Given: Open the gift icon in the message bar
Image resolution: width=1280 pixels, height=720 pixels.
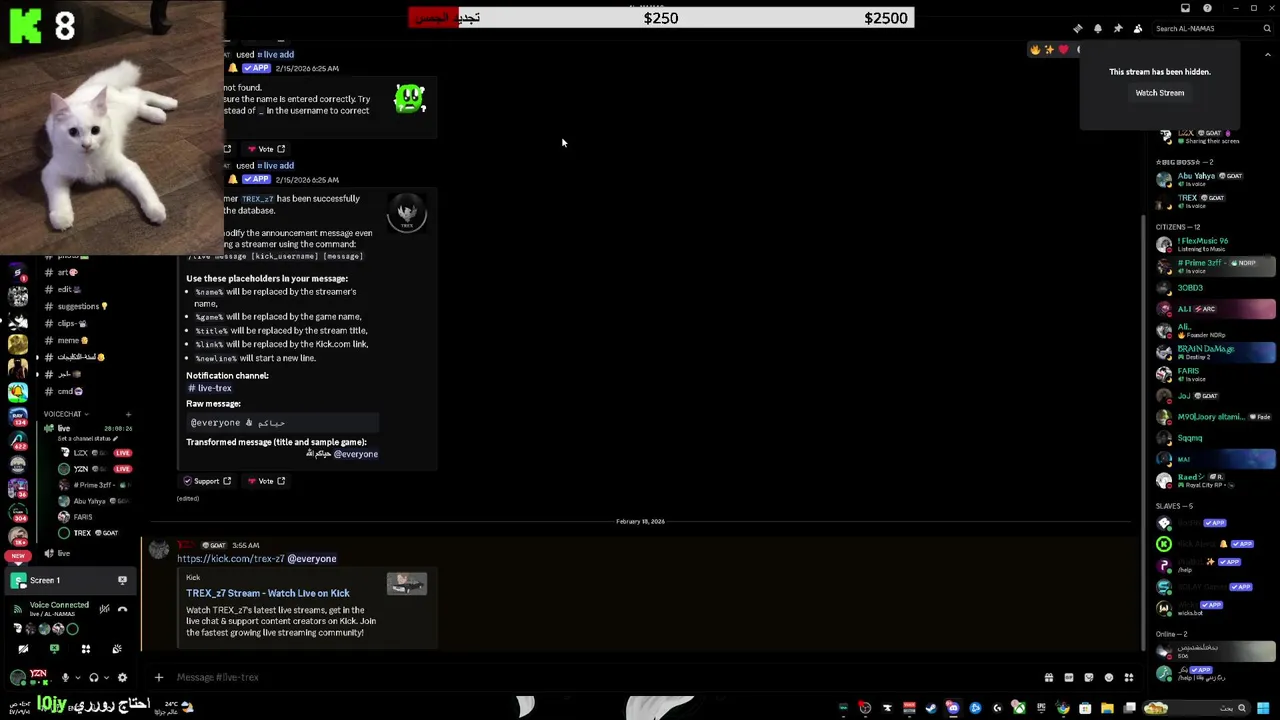Looking at the screenshot, I should click(1048, 677).
